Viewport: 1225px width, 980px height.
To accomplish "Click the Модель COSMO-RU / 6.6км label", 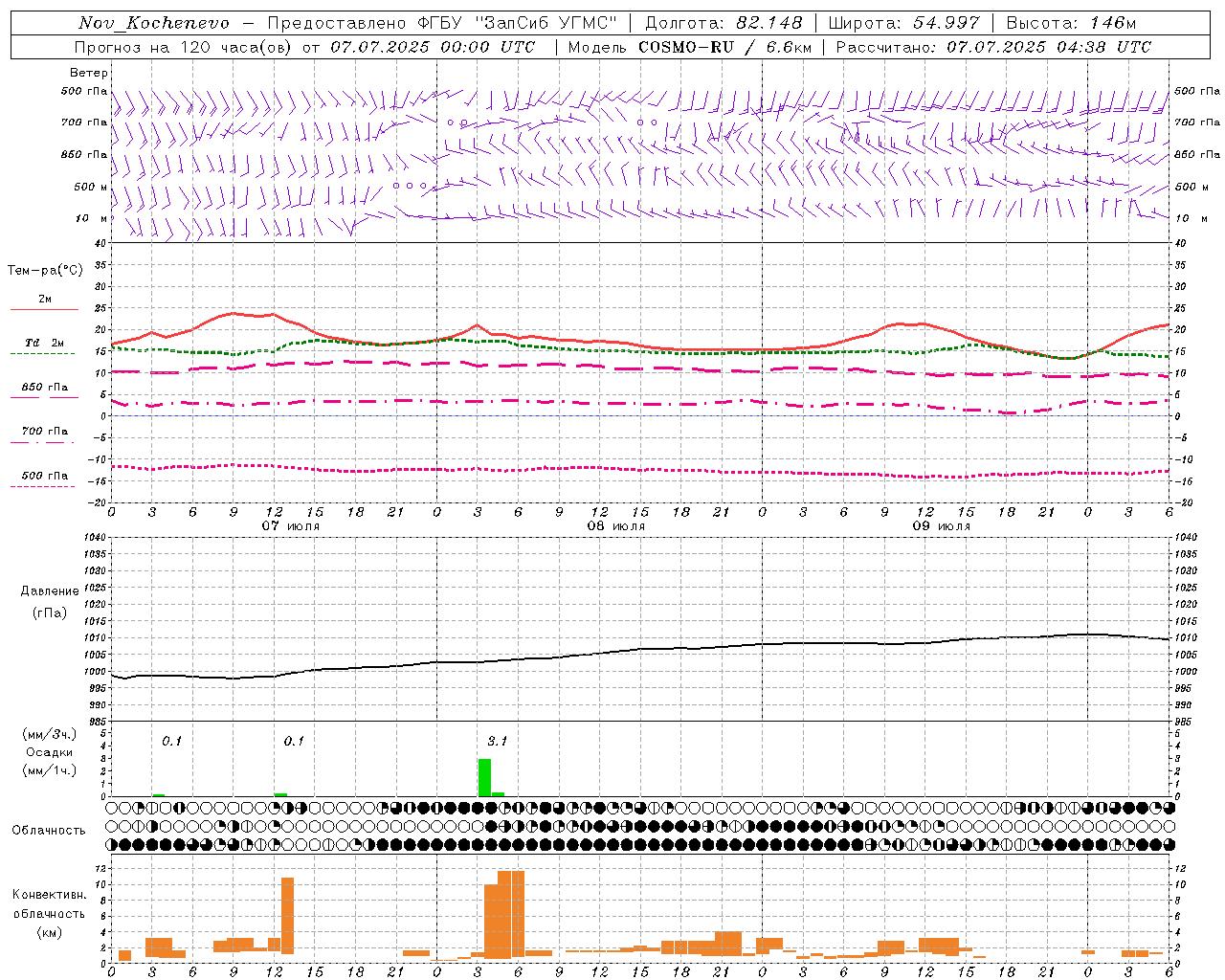I will [x=690, y=47].
